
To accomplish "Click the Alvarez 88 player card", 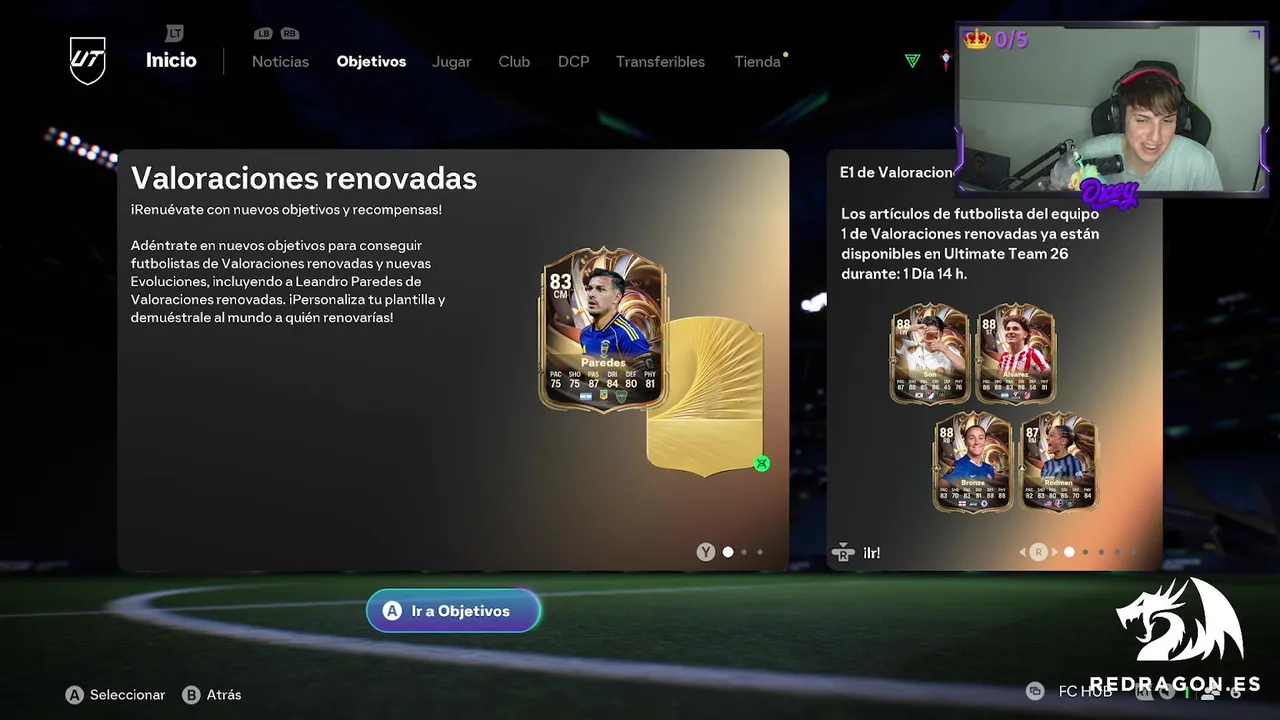I will click(x=1015, y=354).
